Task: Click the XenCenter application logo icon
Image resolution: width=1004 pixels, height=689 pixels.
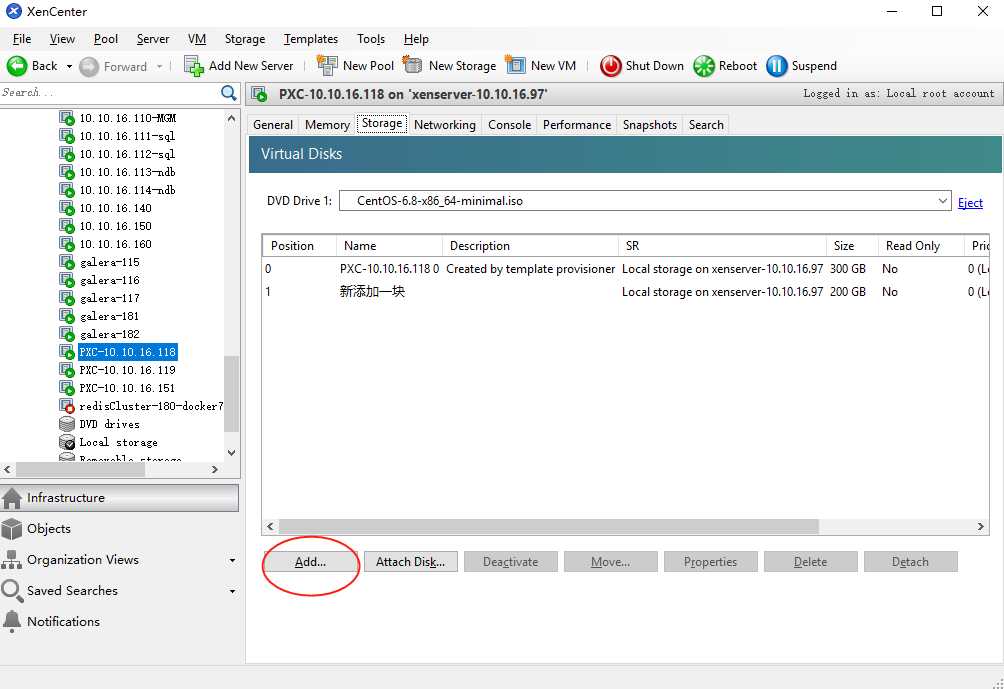Action: pos(13,11)
